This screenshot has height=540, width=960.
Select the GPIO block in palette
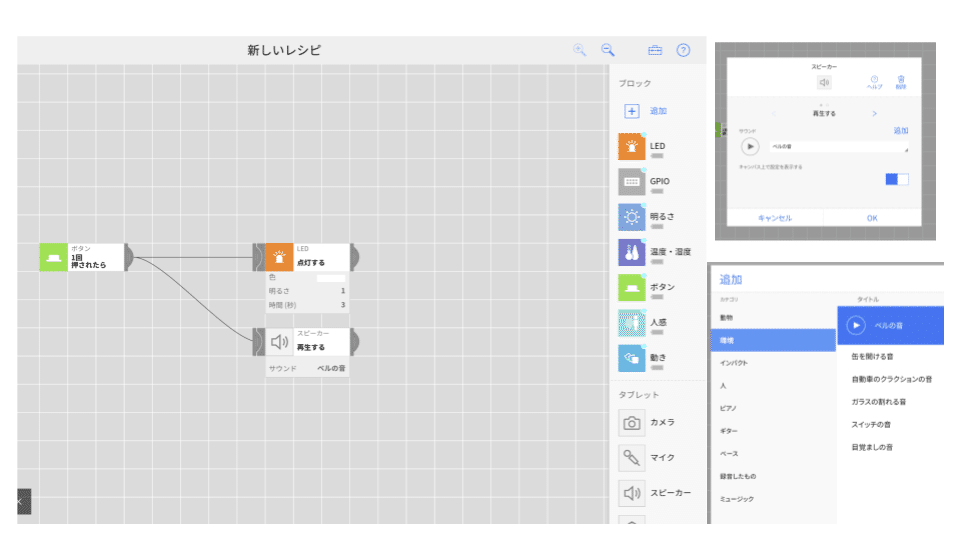632,182
